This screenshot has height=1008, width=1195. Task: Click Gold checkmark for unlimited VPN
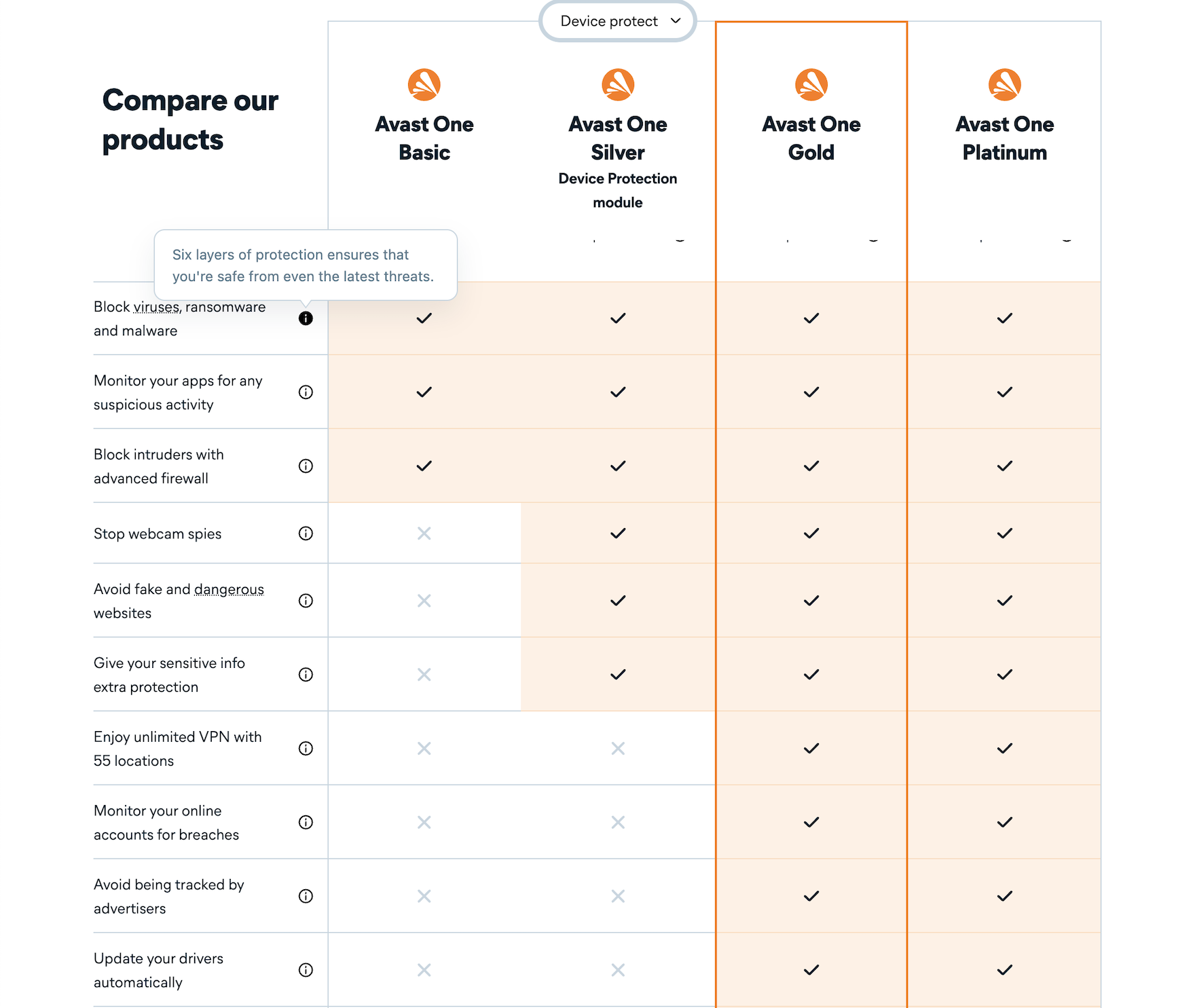click(x=811, y=749)
